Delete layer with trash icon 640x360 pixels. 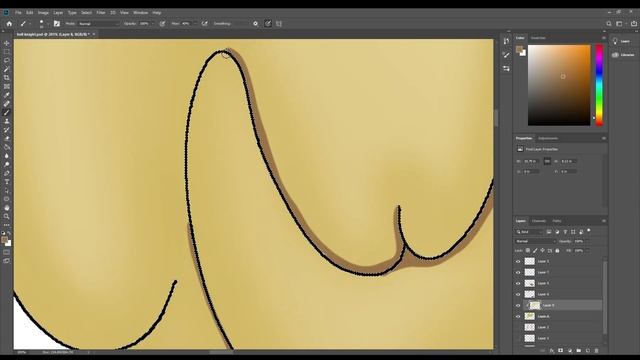point(596,351)
